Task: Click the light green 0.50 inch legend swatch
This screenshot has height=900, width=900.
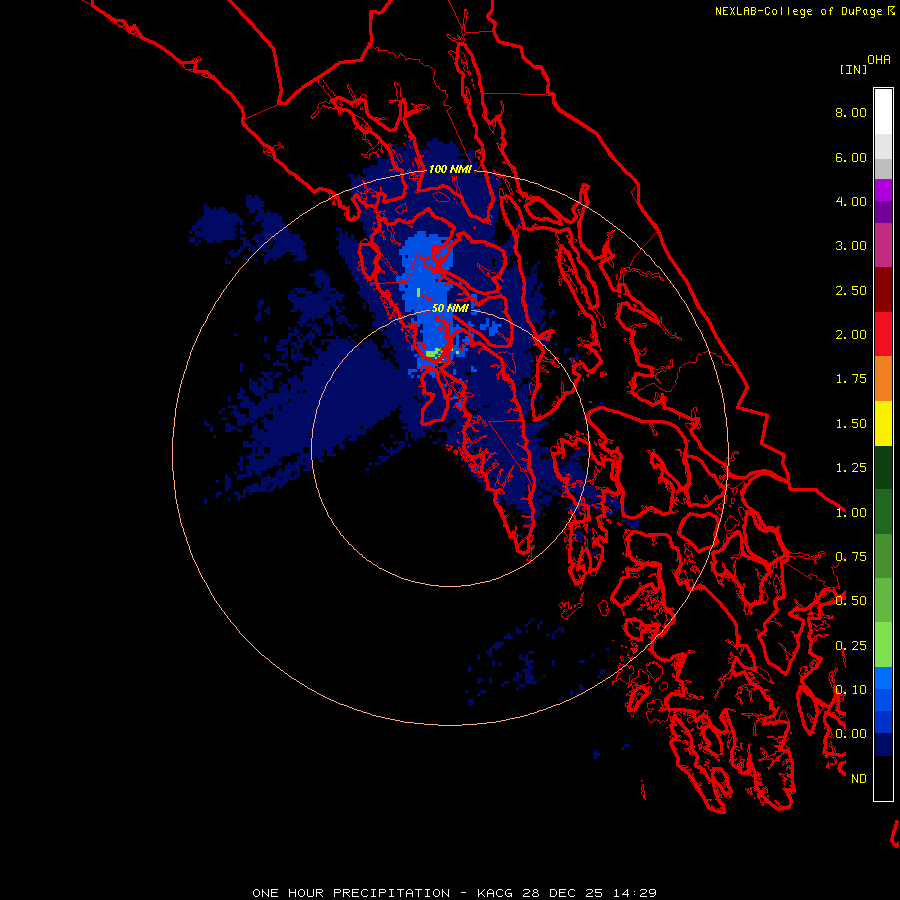Action: click(x=883, y=600)
